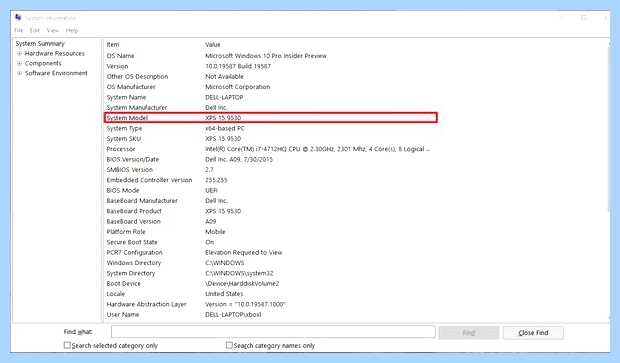Image resolution: width=620 pixels, height=363 pixels.
Task: Open the Edit menu
Action: (x=35, y=30)
